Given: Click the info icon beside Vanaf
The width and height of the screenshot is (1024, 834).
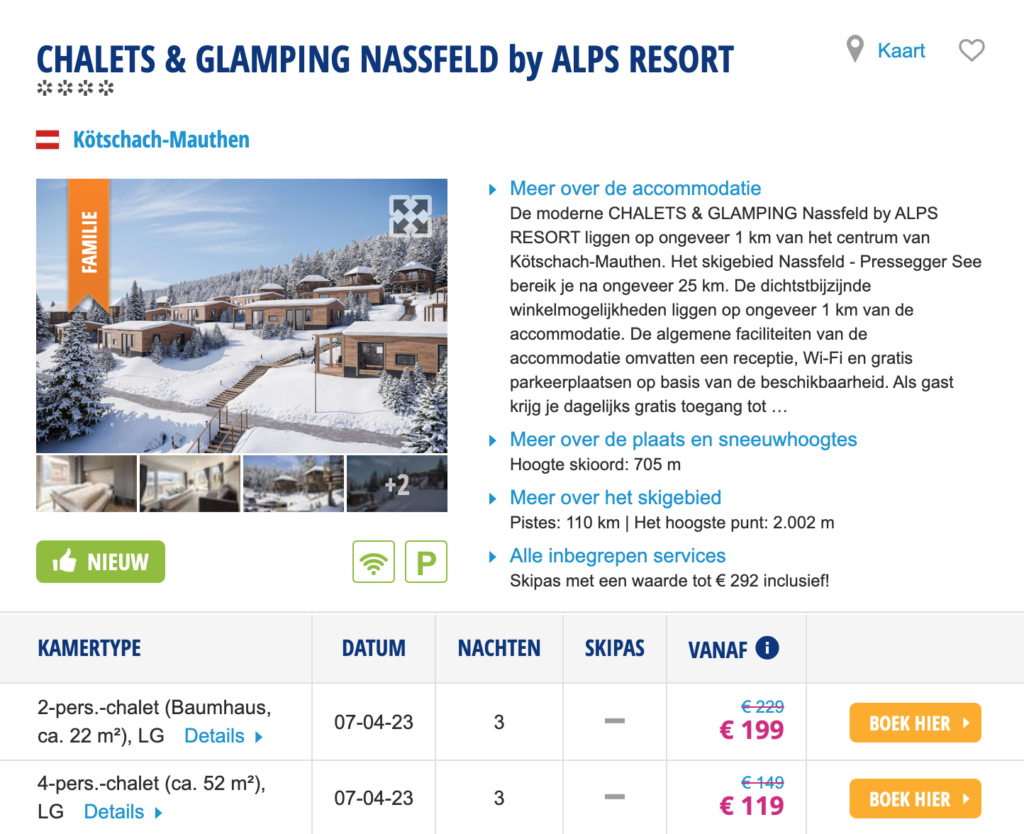Looking at the screenshot, I should 767,648.
